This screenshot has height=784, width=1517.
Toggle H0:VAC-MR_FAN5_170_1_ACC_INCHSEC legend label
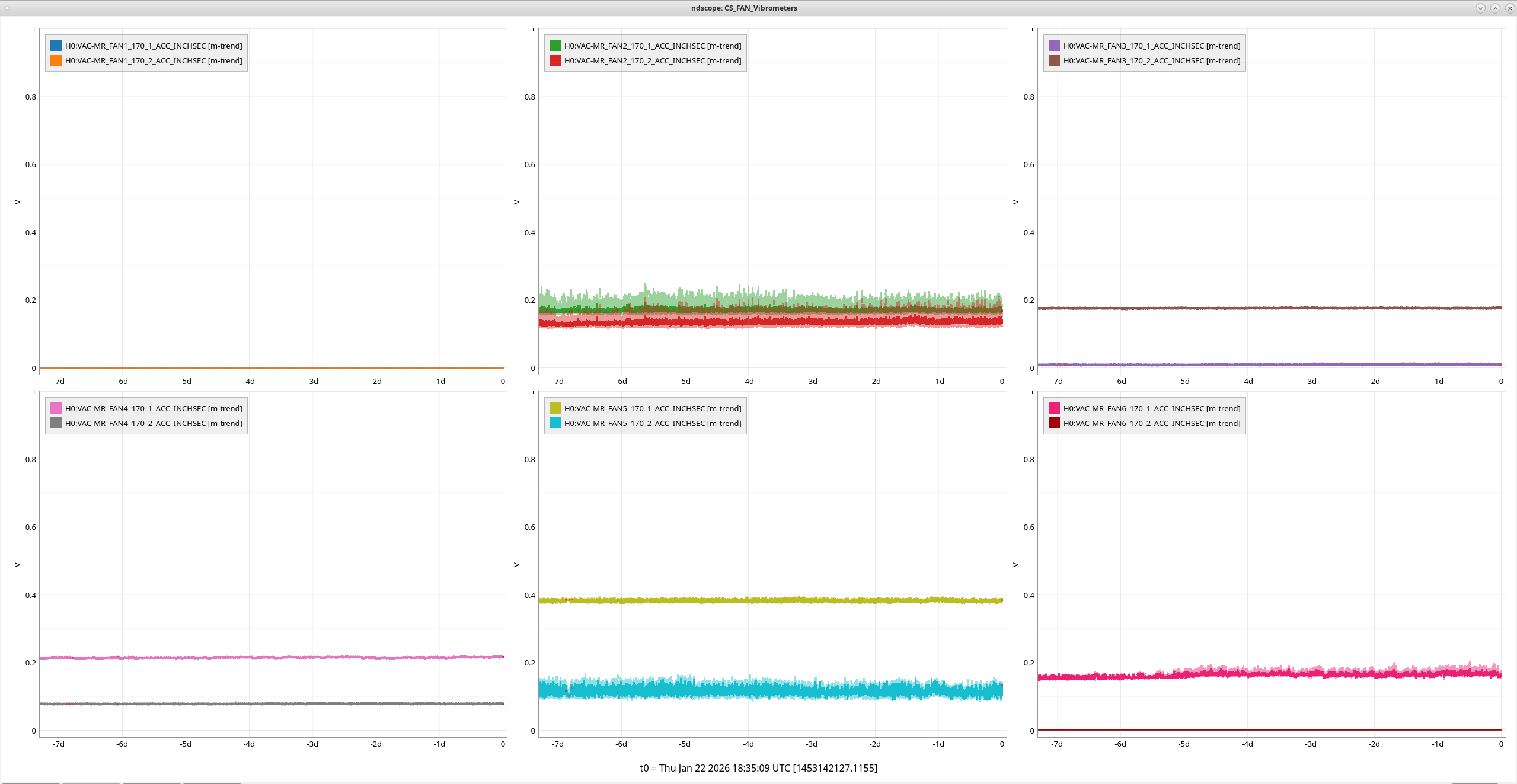pos(653,408)
